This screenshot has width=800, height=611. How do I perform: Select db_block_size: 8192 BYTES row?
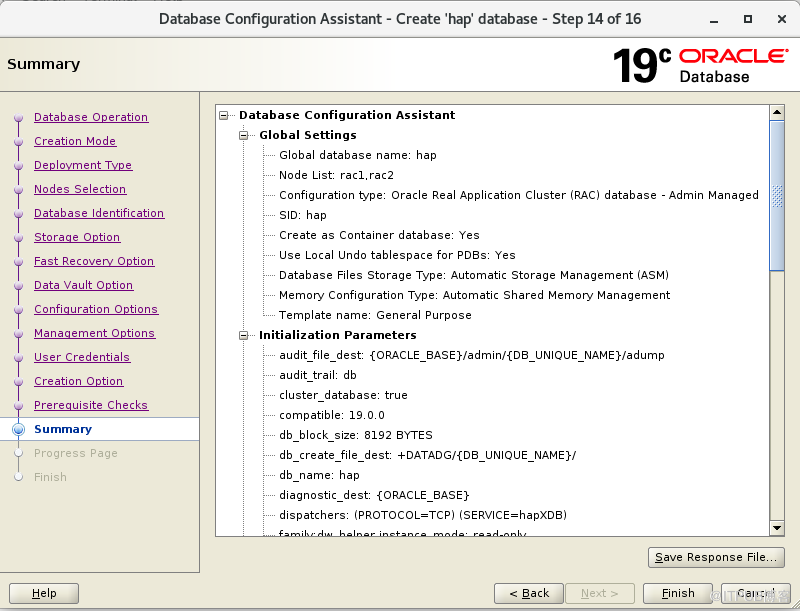point(356,435)
